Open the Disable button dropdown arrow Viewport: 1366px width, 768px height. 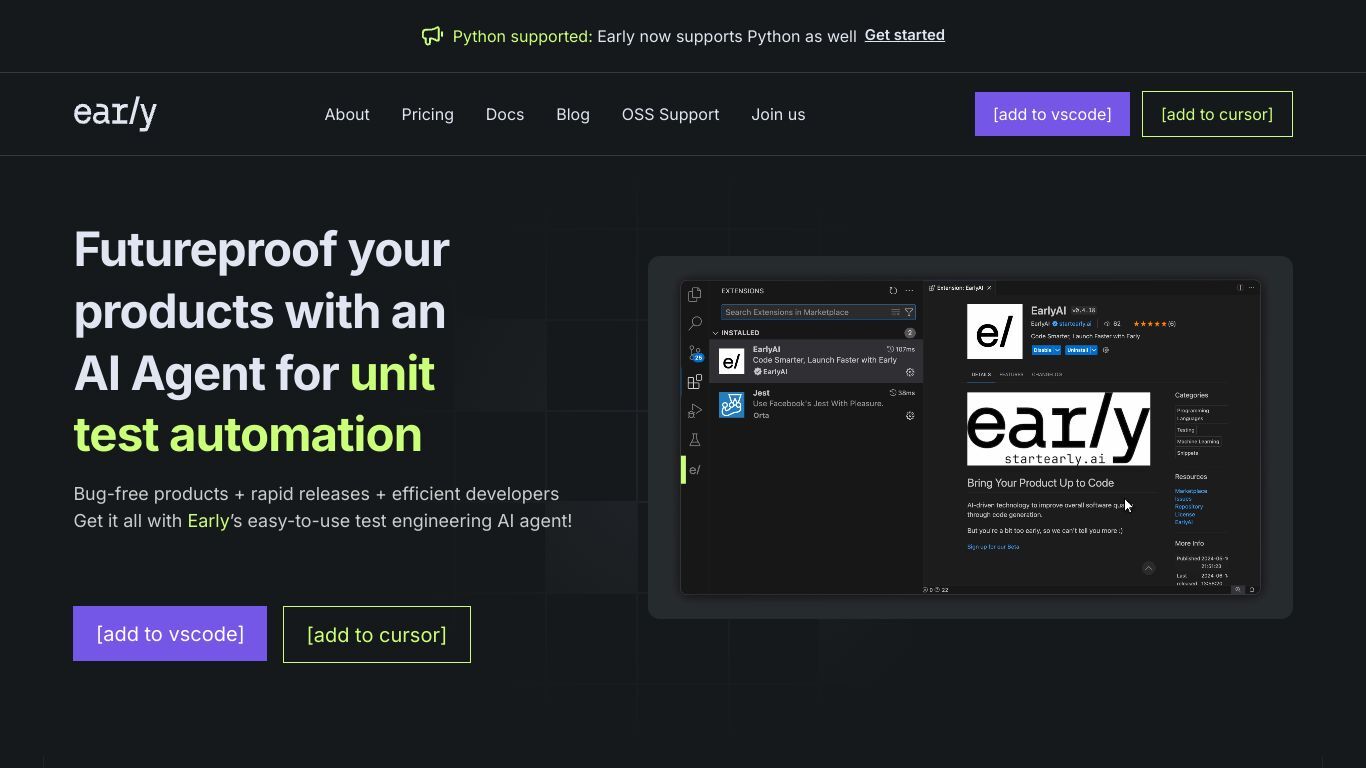coord(1057,350)
